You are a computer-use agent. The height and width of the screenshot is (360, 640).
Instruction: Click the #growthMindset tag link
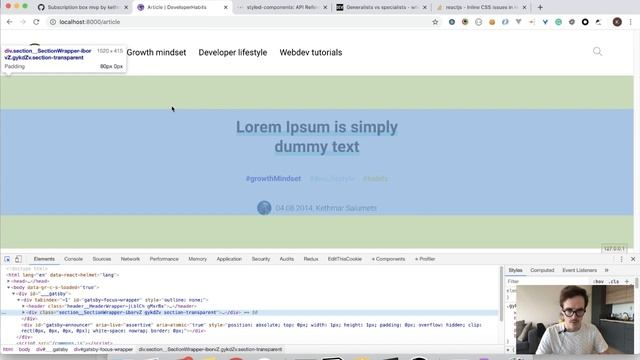pyautogui.click(x=273, y=179)
